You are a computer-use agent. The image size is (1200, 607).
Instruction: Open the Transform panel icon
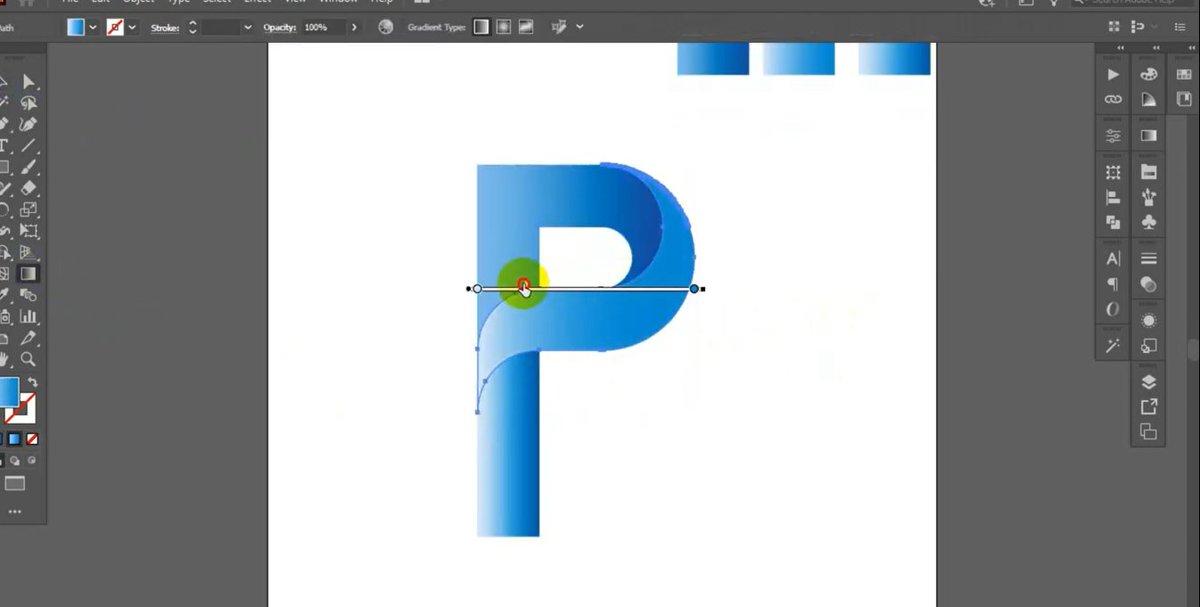[x=1113, y=173]
